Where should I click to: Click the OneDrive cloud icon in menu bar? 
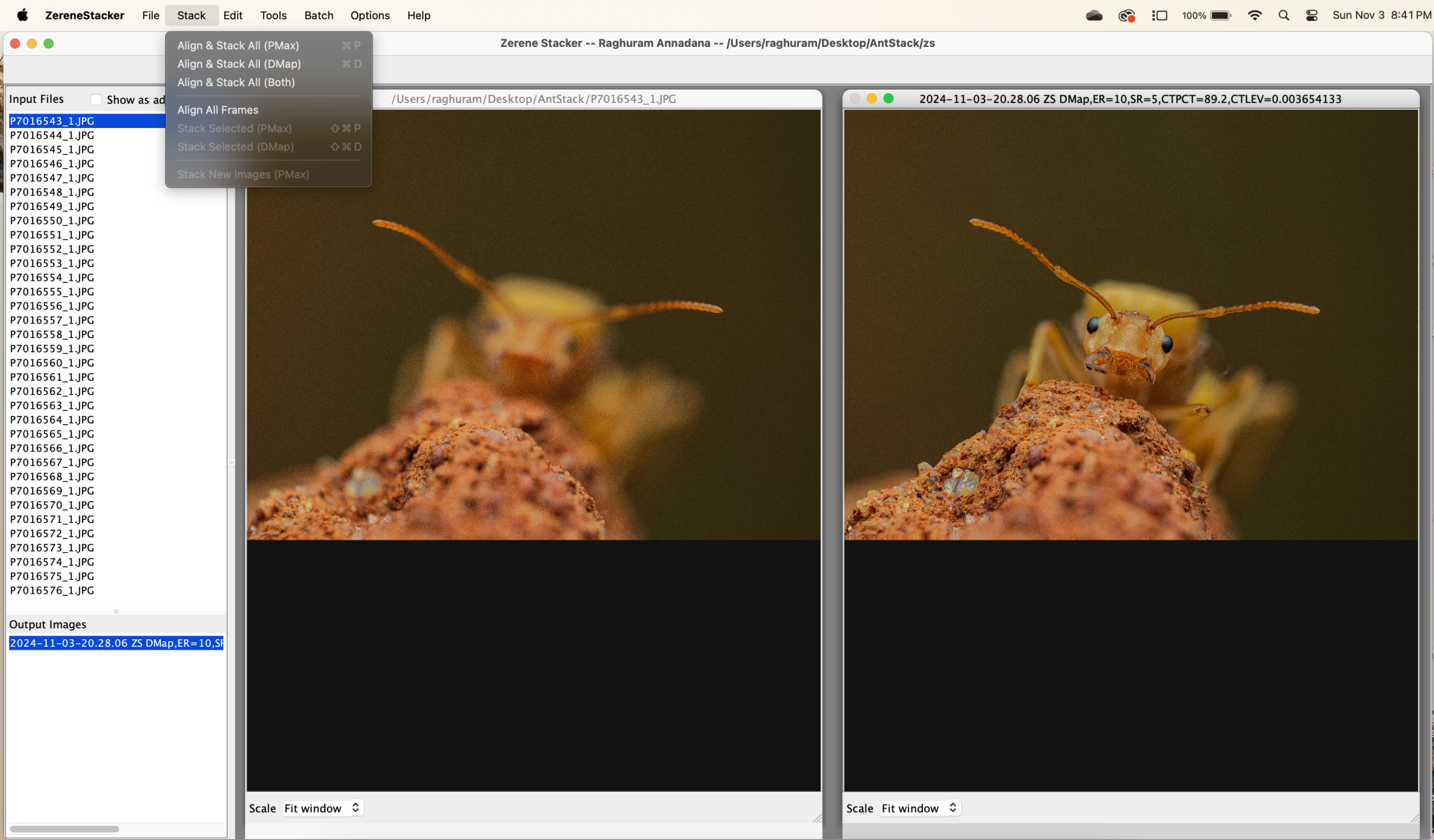(x=1094, y=15)
